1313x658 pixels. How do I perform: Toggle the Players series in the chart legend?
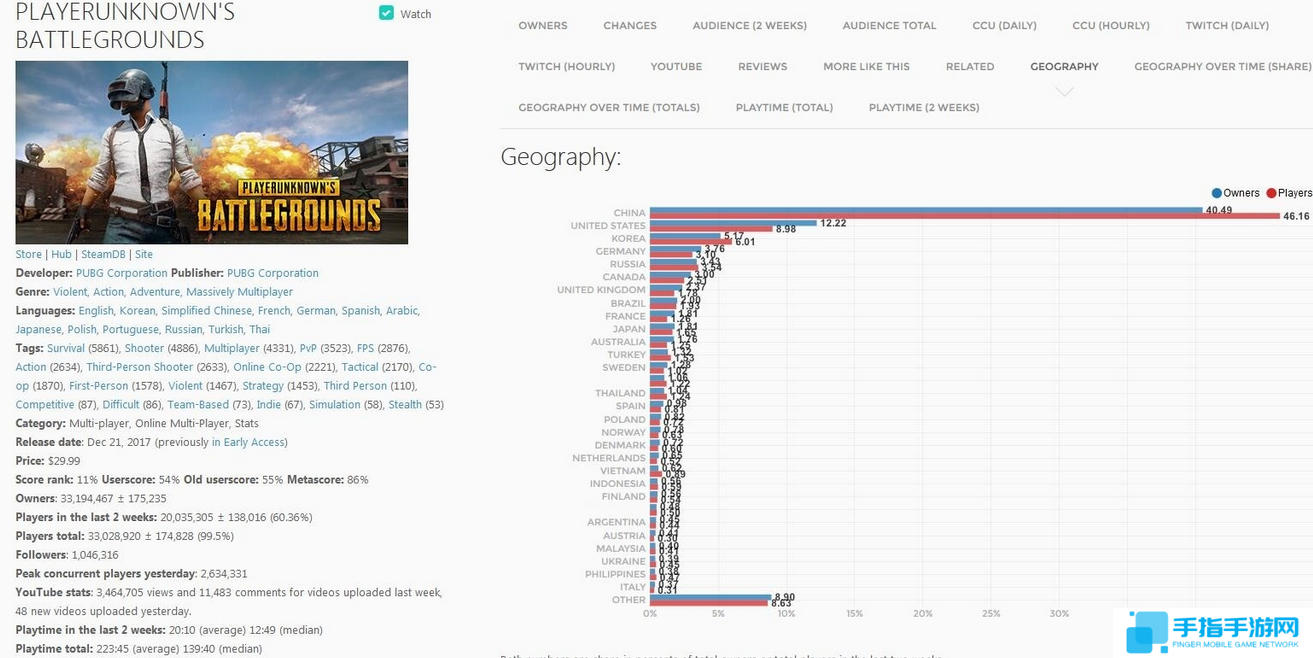(1289, 193)
